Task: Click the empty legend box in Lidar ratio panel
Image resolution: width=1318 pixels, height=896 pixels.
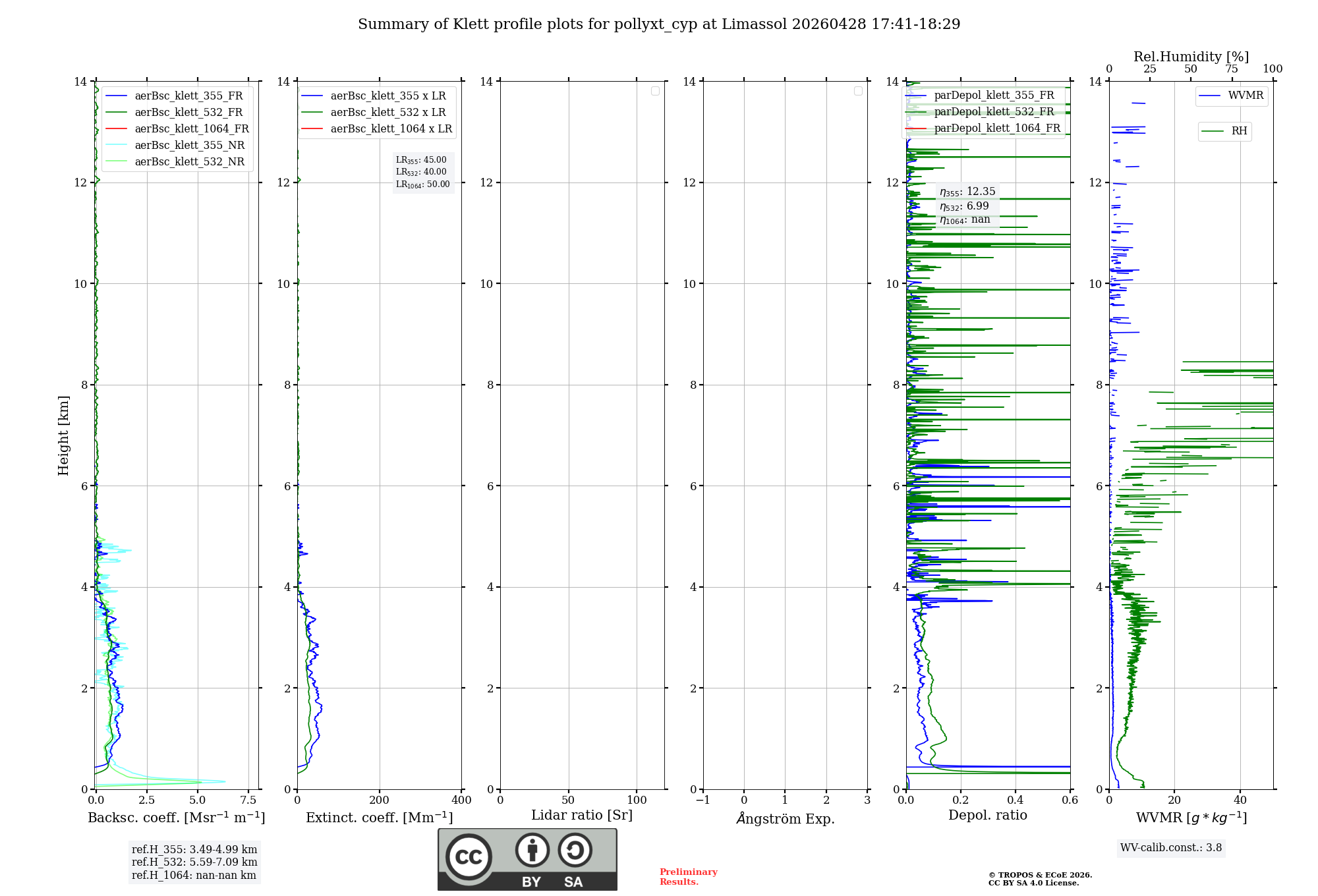Action: [x=655, y=91]
